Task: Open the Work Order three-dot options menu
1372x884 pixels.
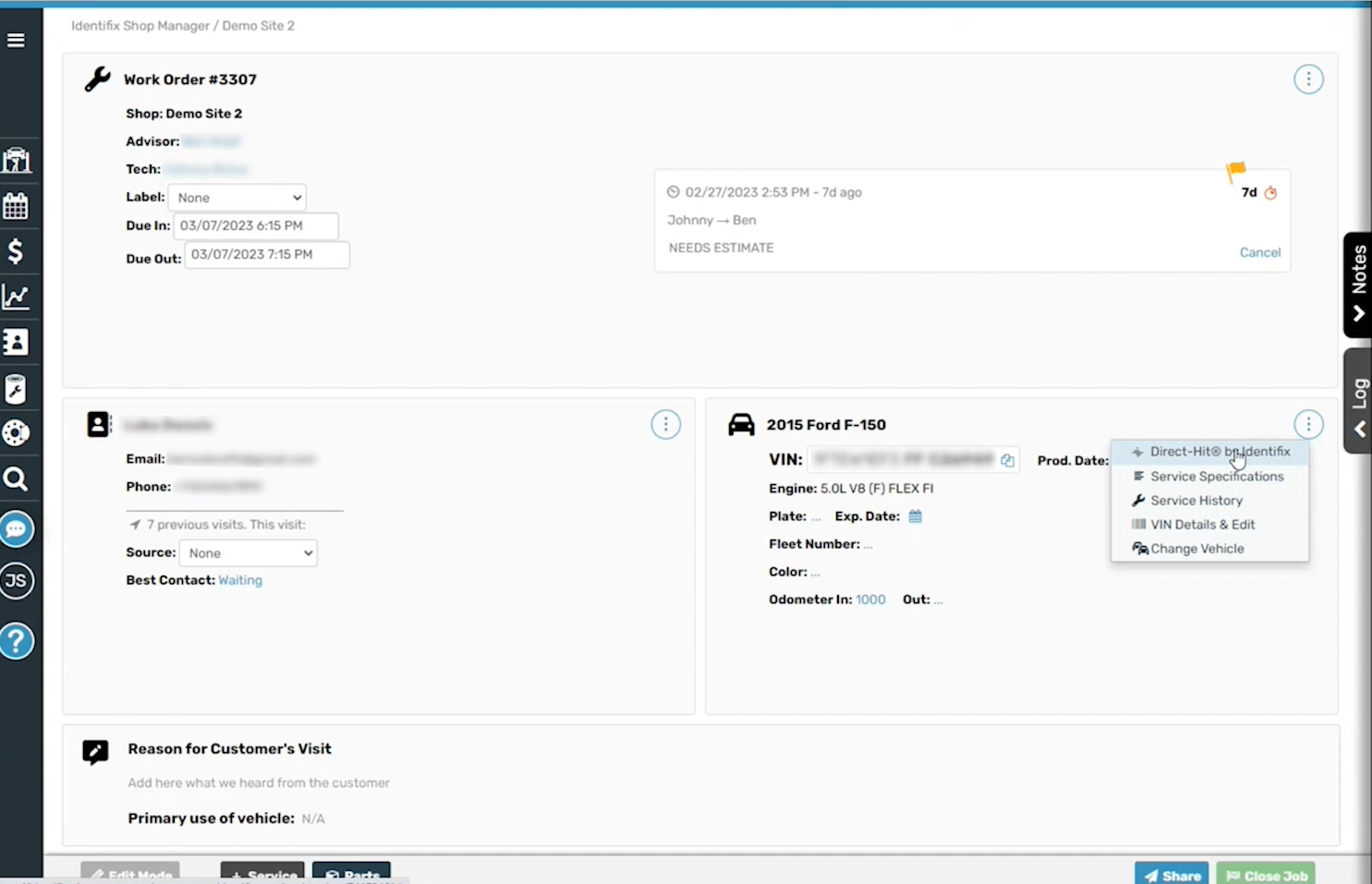Action: [x=1308, y=79]
